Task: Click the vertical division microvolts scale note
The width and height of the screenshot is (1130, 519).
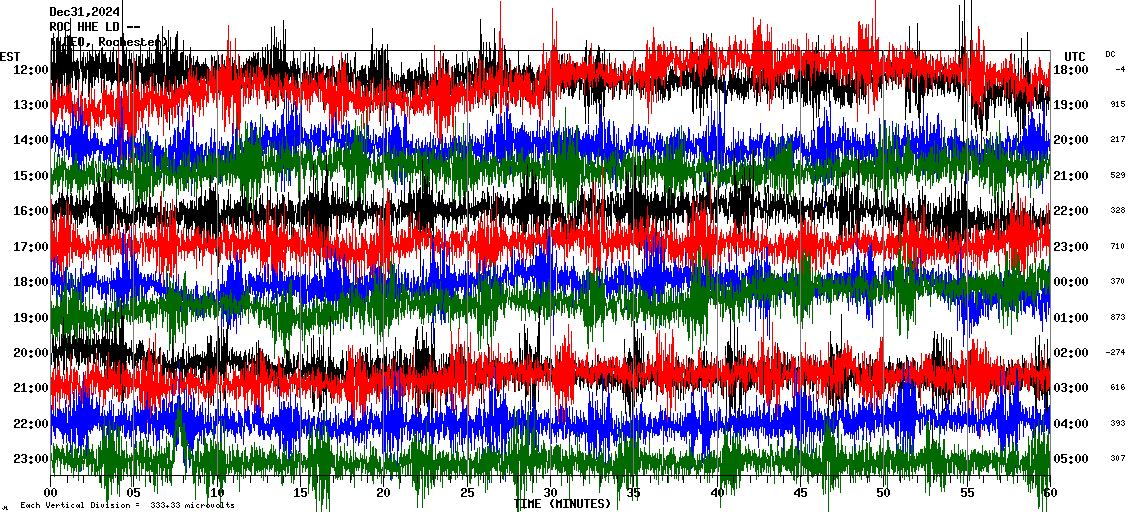Action: (127, 506)
